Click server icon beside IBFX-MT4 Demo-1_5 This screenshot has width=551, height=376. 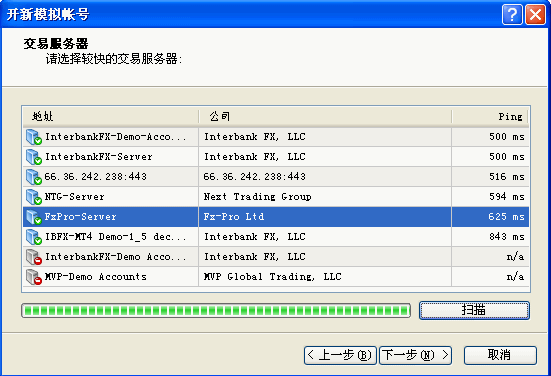[x=34, y=237]
